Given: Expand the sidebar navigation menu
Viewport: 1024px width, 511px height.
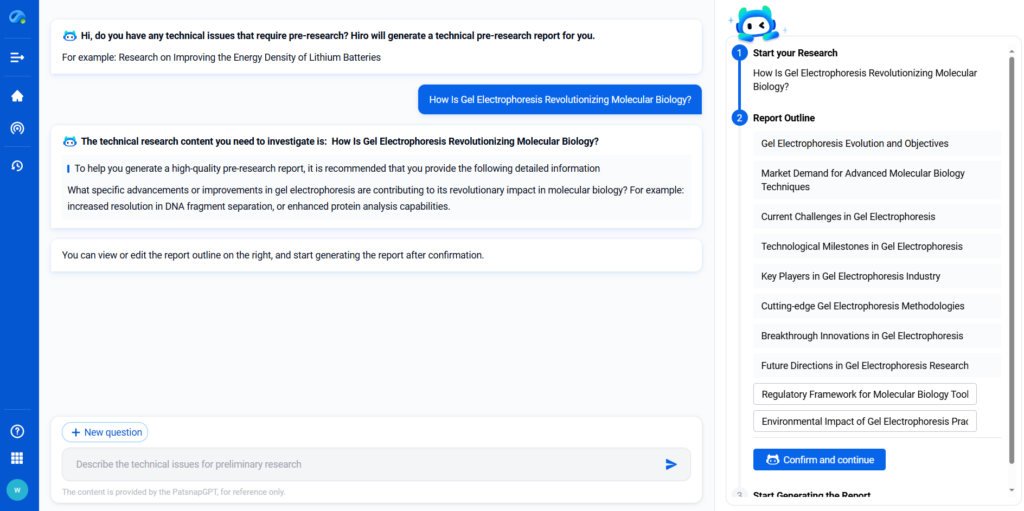Looking at the screenshot, I should pos(17,57).
